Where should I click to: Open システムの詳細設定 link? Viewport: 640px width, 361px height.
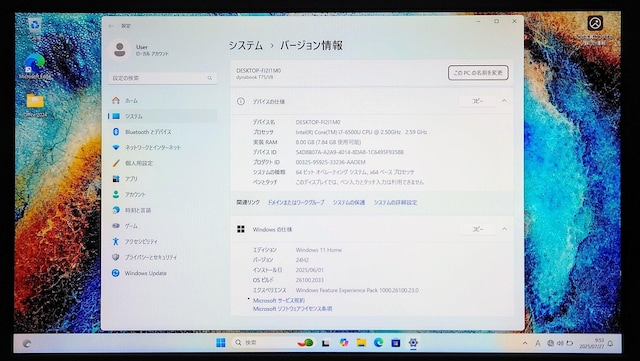click(395, 203)
